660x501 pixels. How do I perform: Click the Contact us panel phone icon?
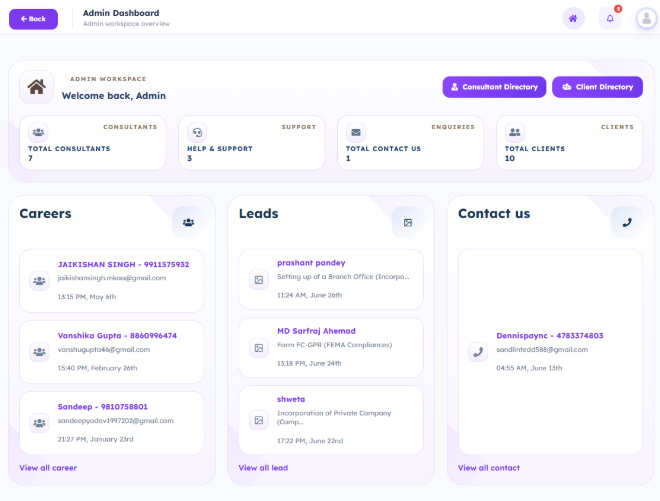[x=627, y=222]
